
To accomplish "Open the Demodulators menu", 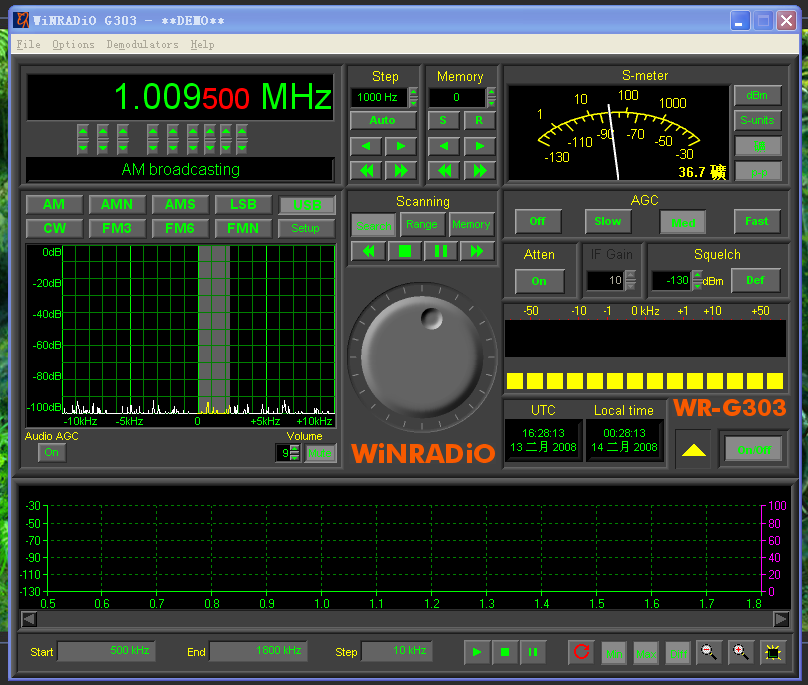I will pos(142,44).
